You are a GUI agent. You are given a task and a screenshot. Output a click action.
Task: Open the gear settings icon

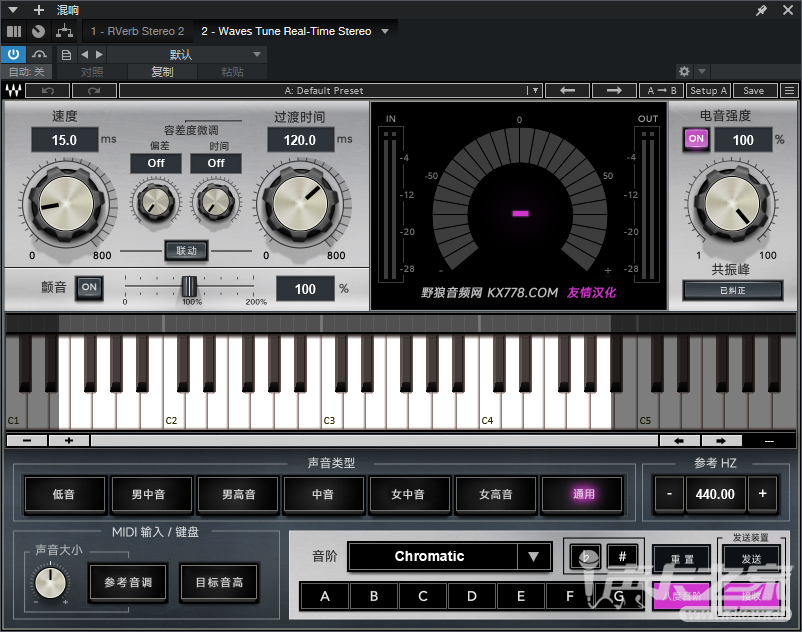[x=684, y=71]
